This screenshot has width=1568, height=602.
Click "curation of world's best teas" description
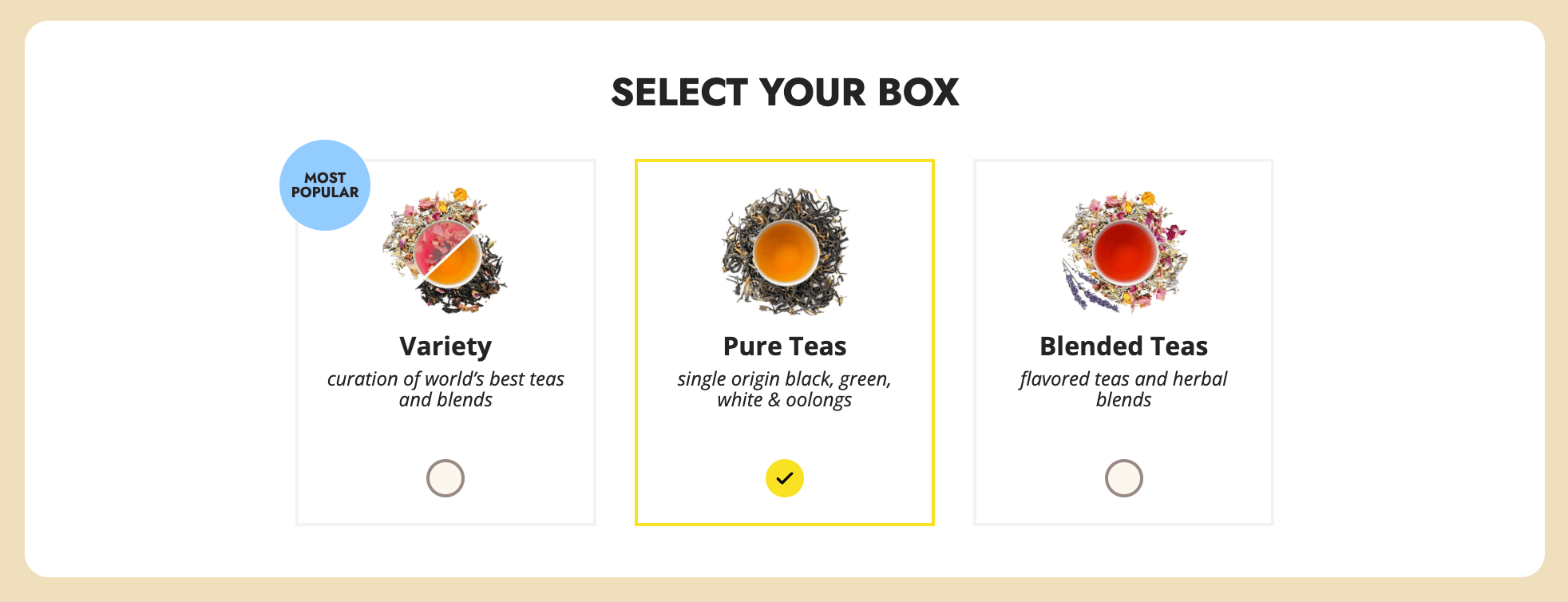click(x=445, y=378)
